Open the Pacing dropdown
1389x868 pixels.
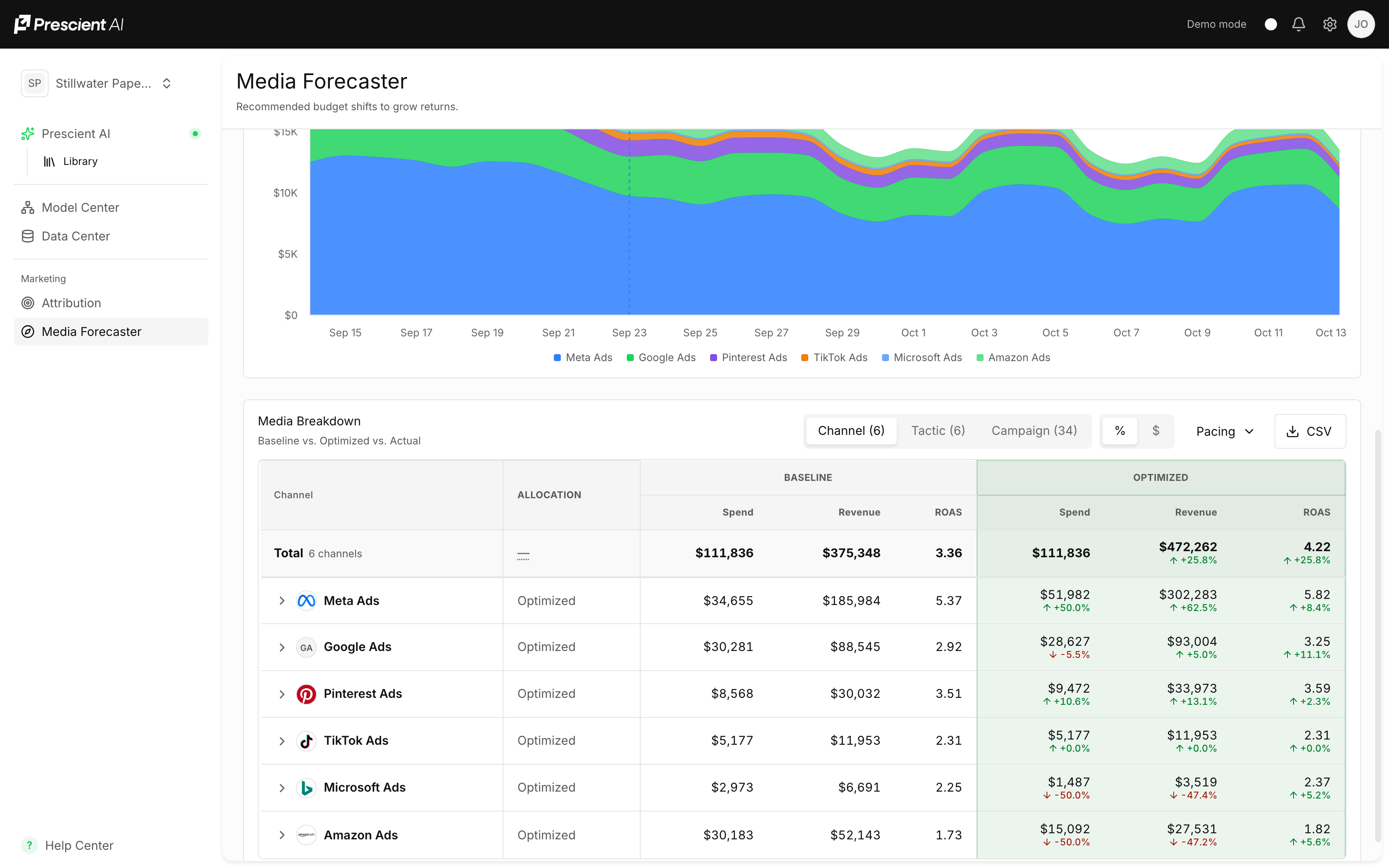[x=1225, y=431]
